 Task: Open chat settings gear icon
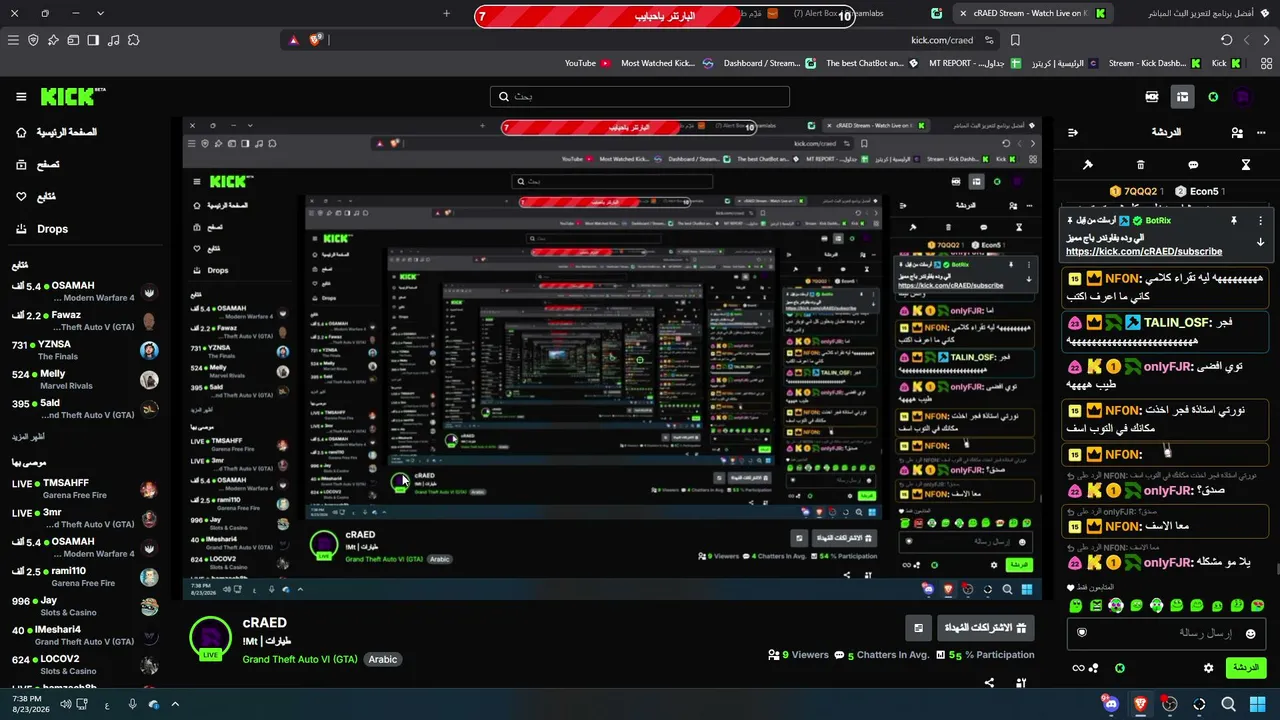pyautogui.click(x=1208, y=668)
